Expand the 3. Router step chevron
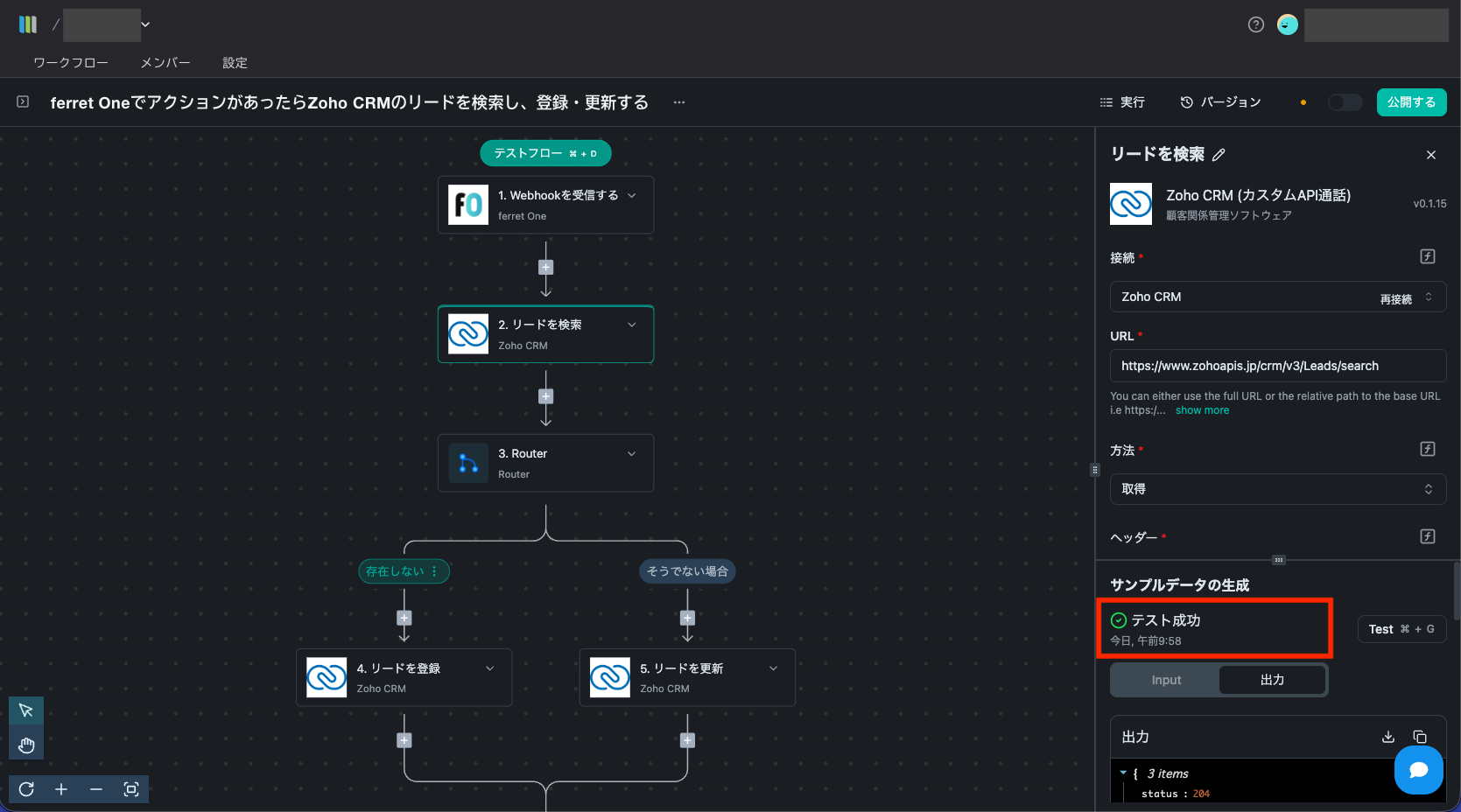The width and height of the screenshot is (1461, 812). tap(632, 453)
